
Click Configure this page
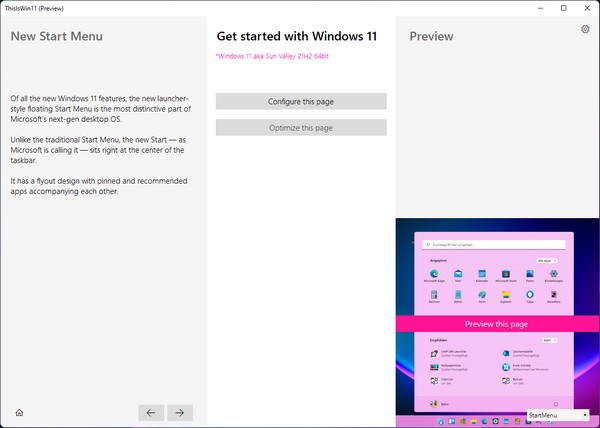[x=301, y=102]
